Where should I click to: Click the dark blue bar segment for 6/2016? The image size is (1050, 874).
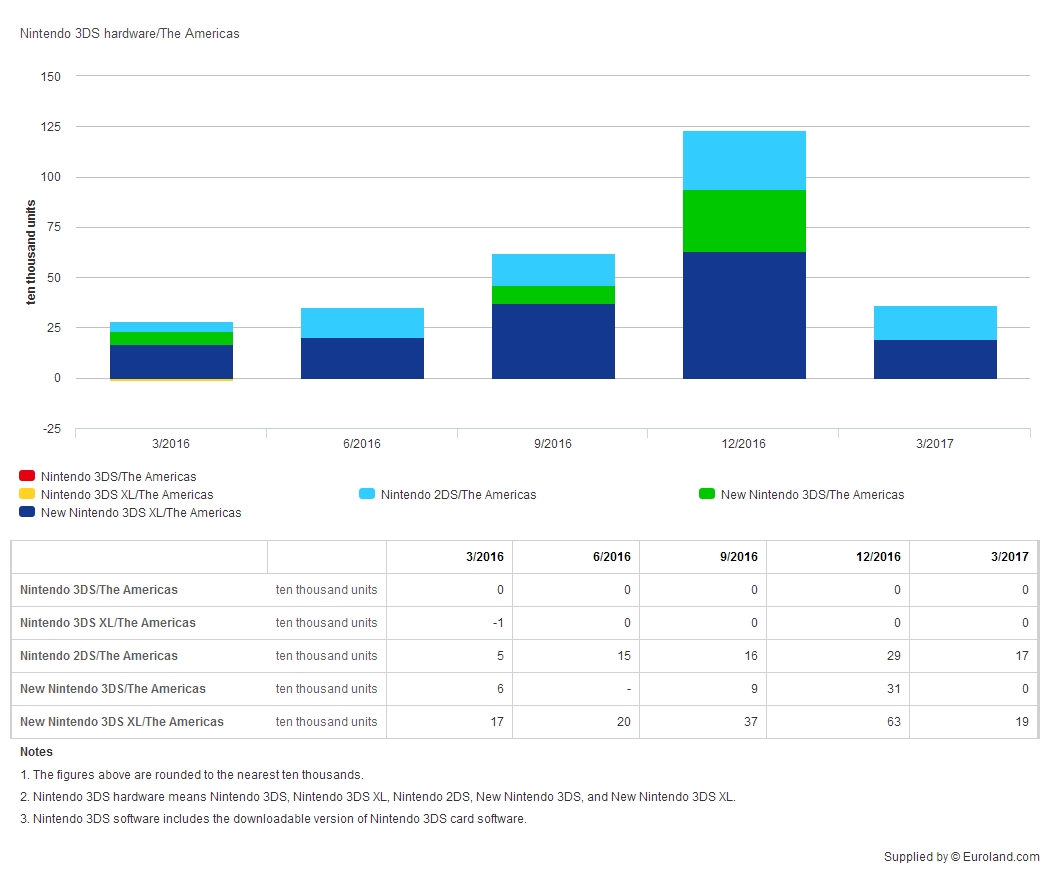362,358
